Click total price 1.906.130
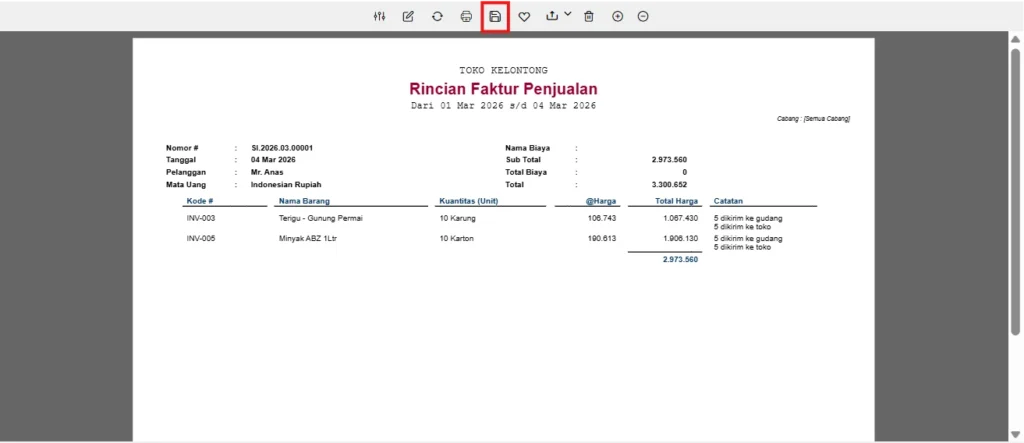The height and width of the screenshot is (443, 1024). (x=679, y=238)
